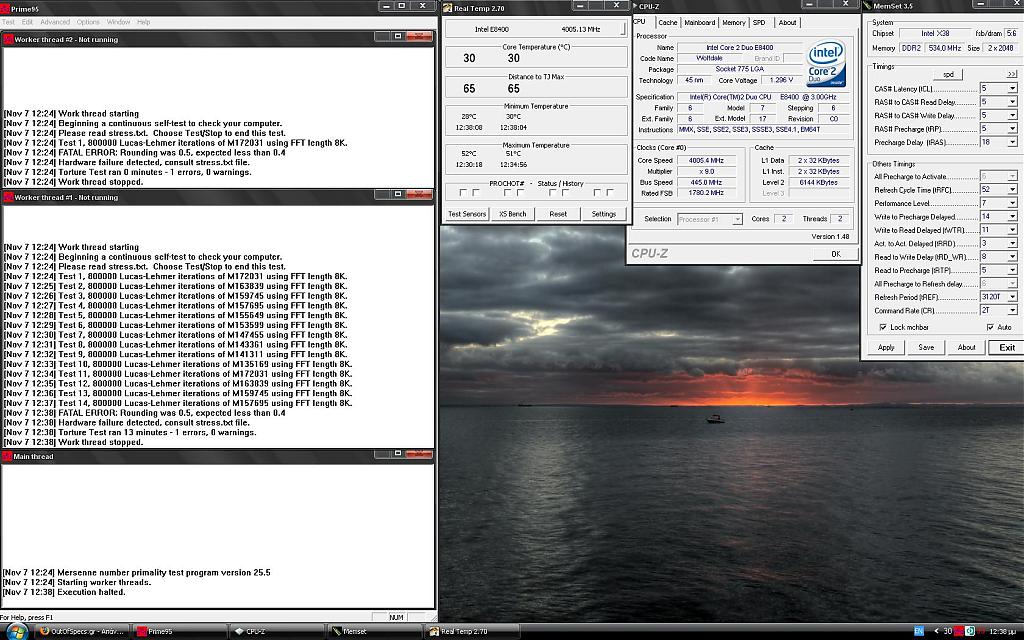The width and height of the screenshot is (1024, 640).
Task: Open Command Rate (CR) dropdown
Action: 1012,310
